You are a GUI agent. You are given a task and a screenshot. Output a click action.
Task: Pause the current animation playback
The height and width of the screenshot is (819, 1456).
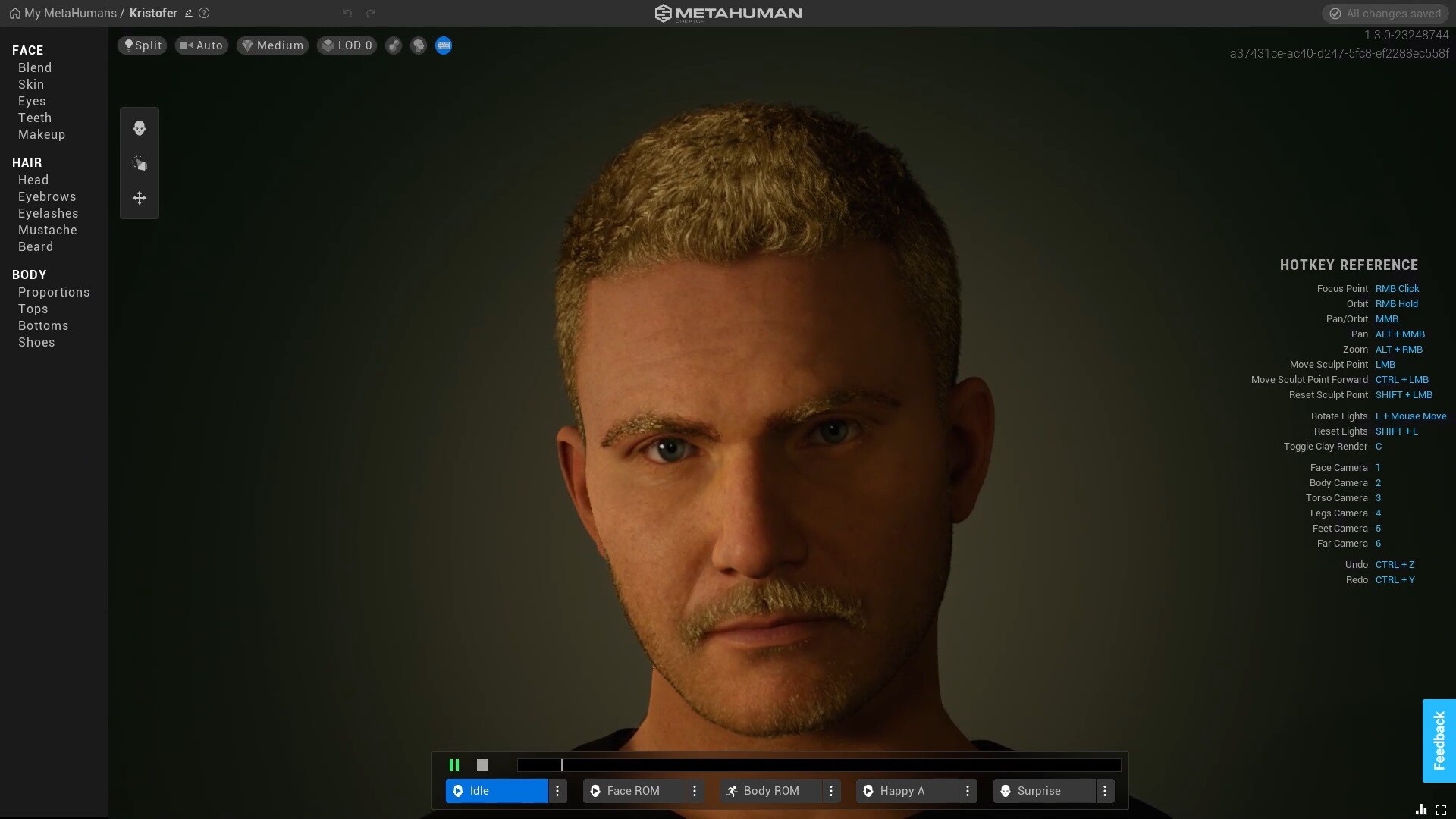[x=454, y=765]
